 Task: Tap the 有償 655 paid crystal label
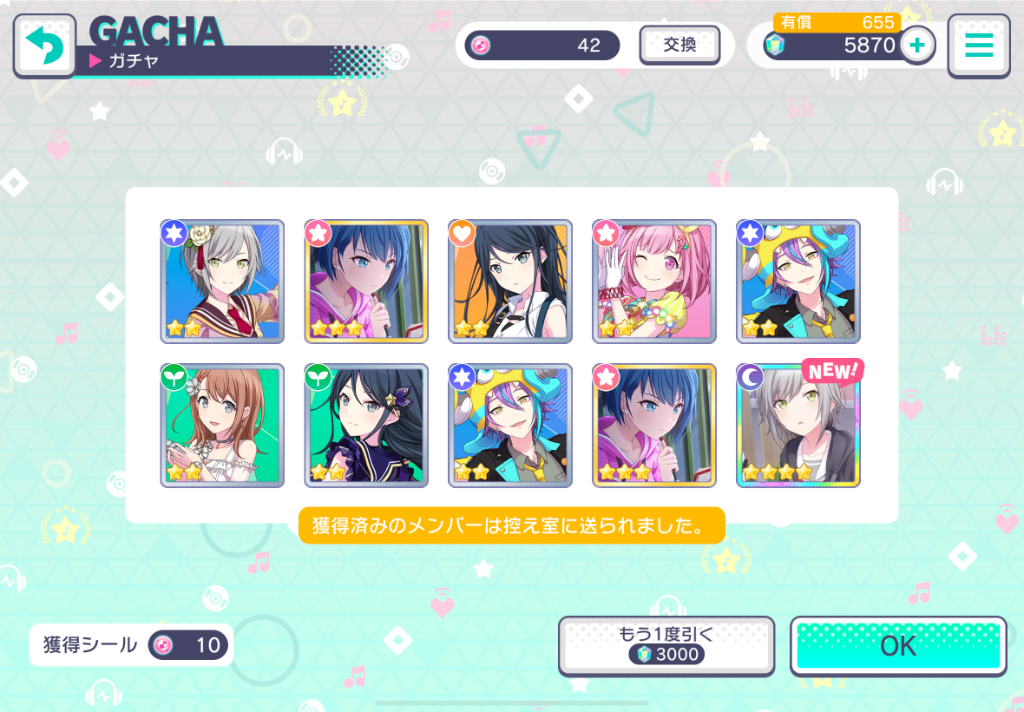click(837, 22)
